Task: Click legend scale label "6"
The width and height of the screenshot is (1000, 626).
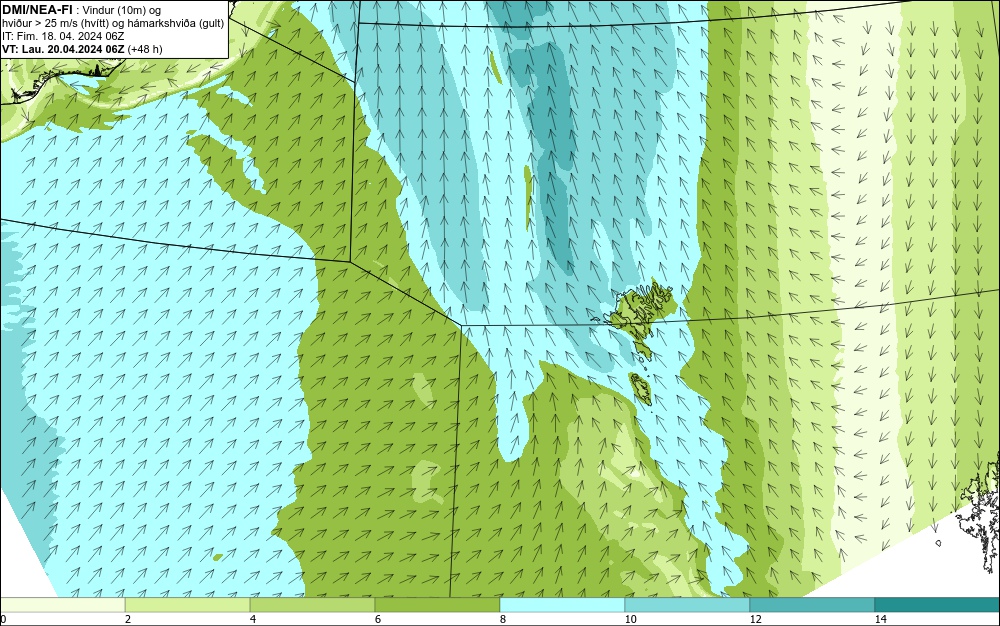Action: (378, 619)
